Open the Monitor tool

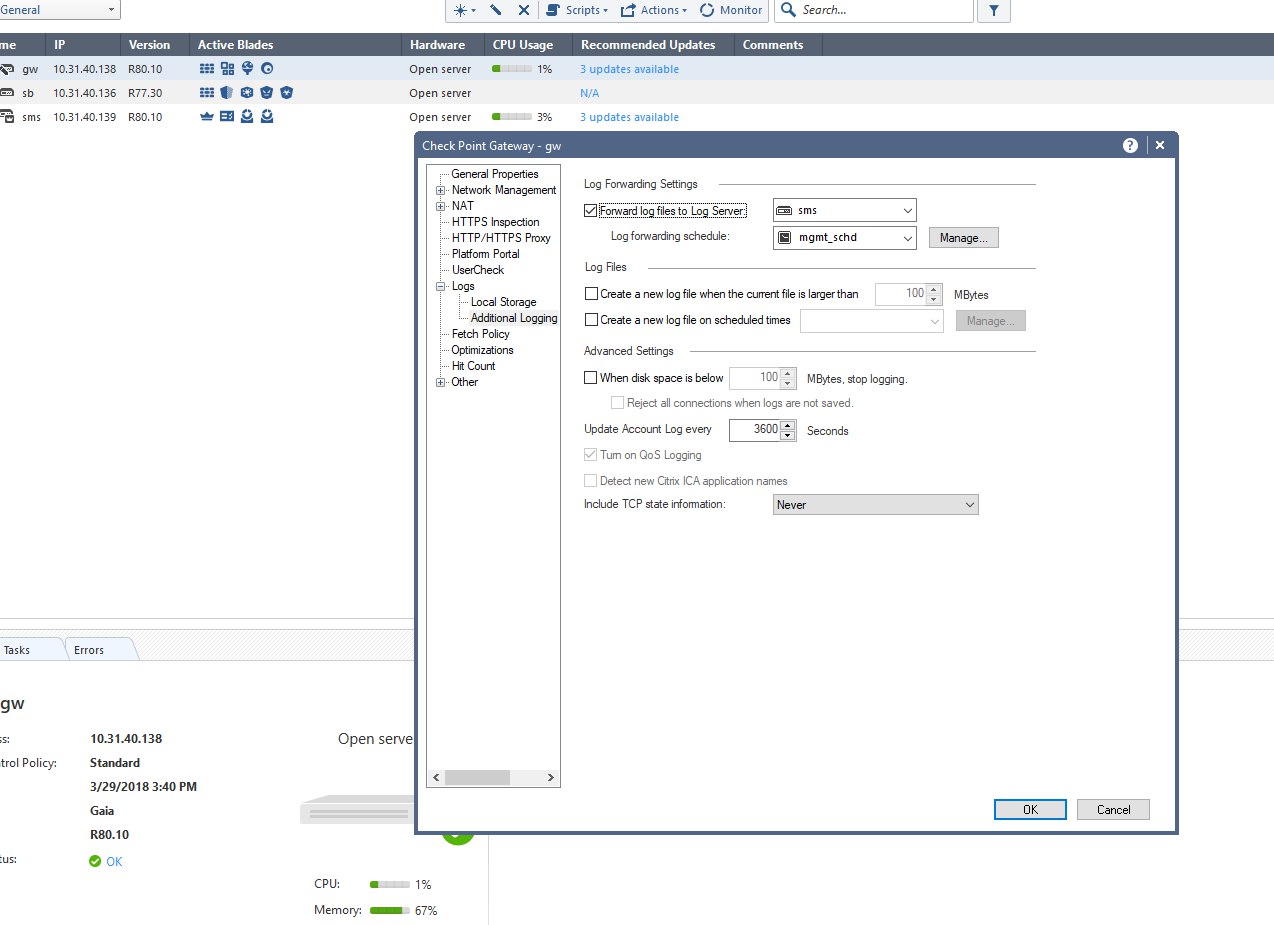click(731, 10)
